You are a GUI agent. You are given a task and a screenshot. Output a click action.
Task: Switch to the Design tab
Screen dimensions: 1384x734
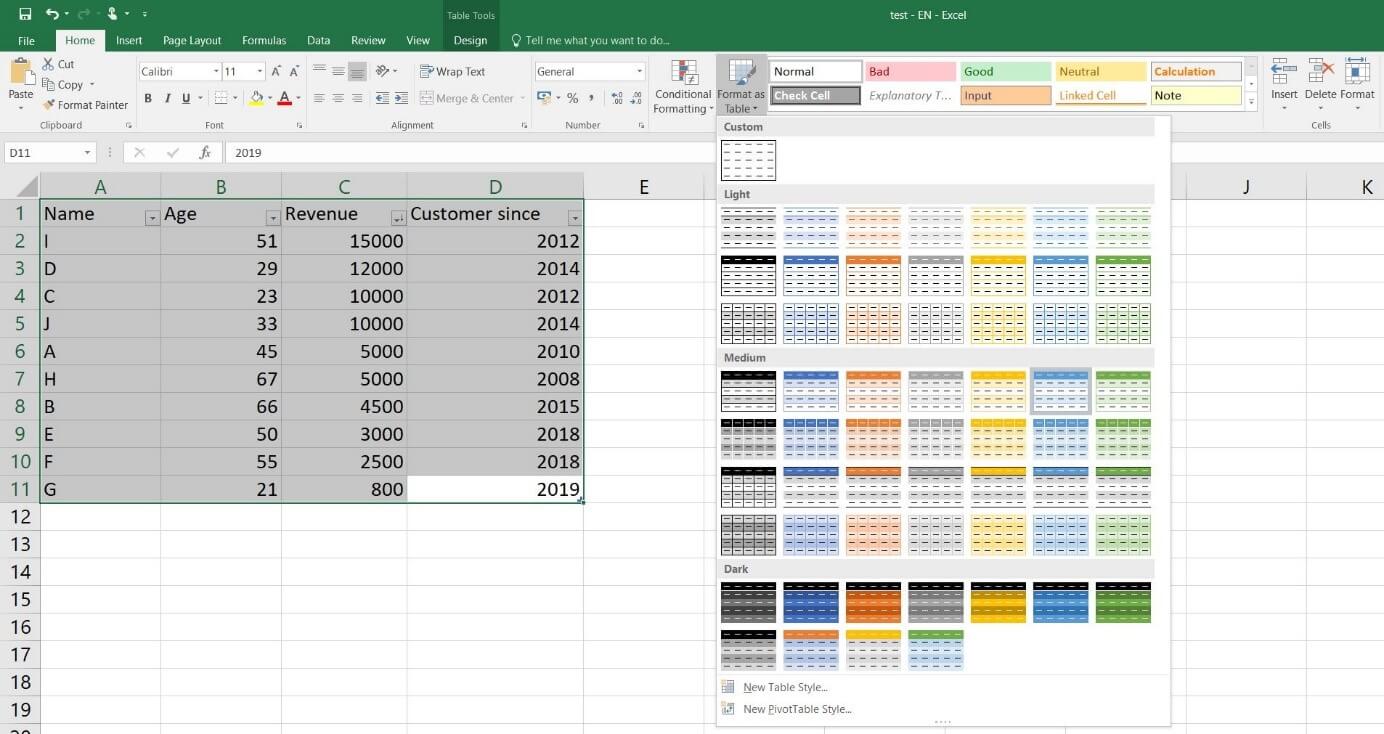(470, 40)
